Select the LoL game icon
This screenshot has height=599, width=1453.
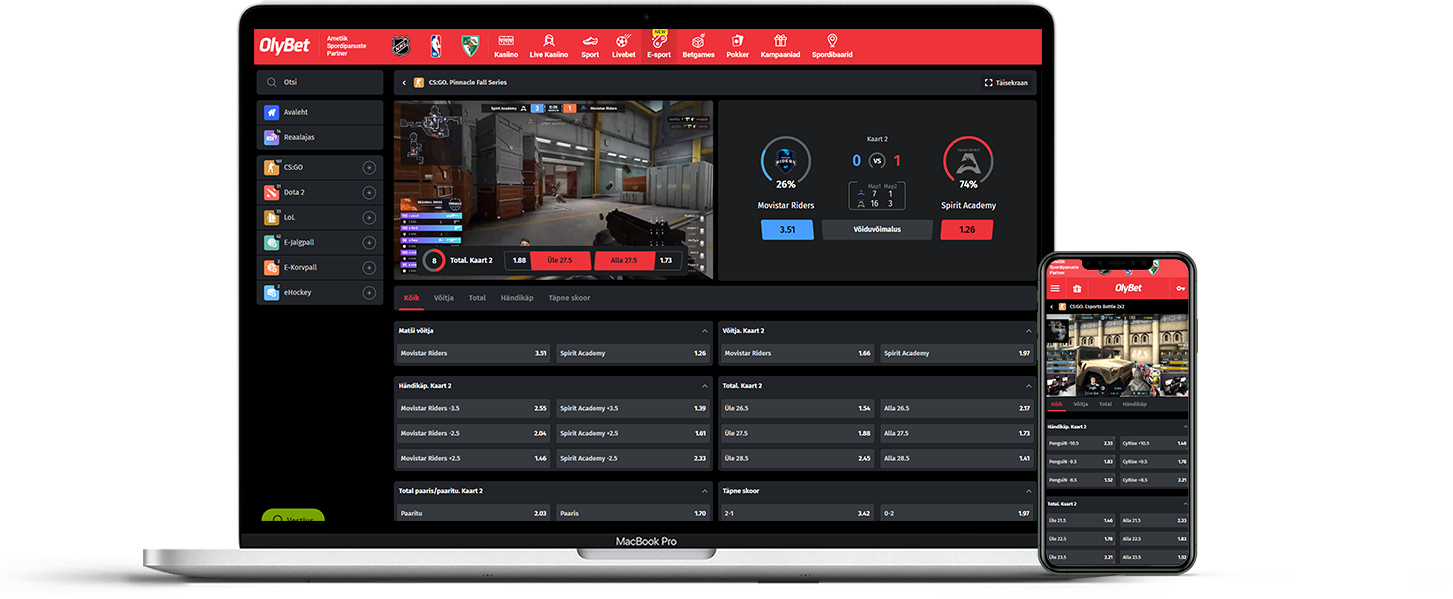(271, 217)
